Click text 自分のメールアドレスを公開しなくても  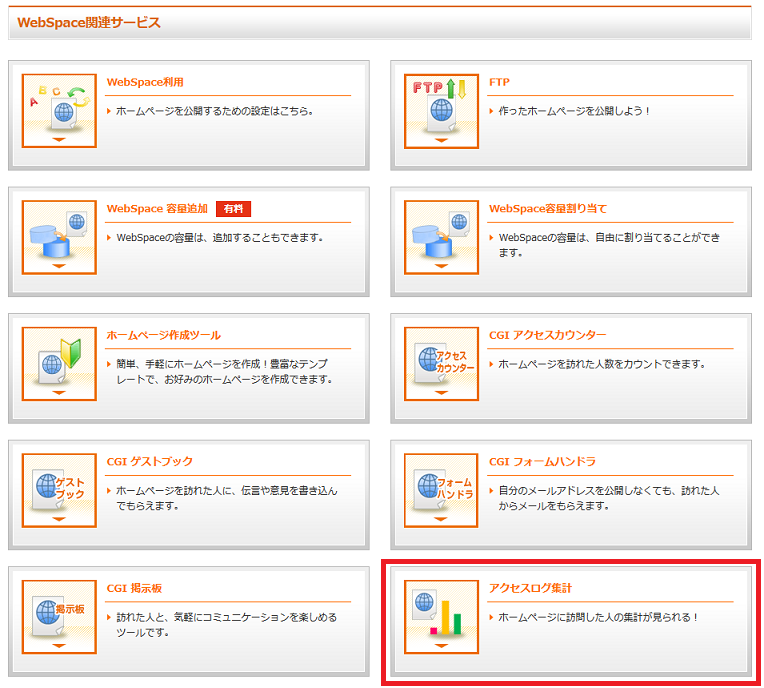(x=585, y=491)
